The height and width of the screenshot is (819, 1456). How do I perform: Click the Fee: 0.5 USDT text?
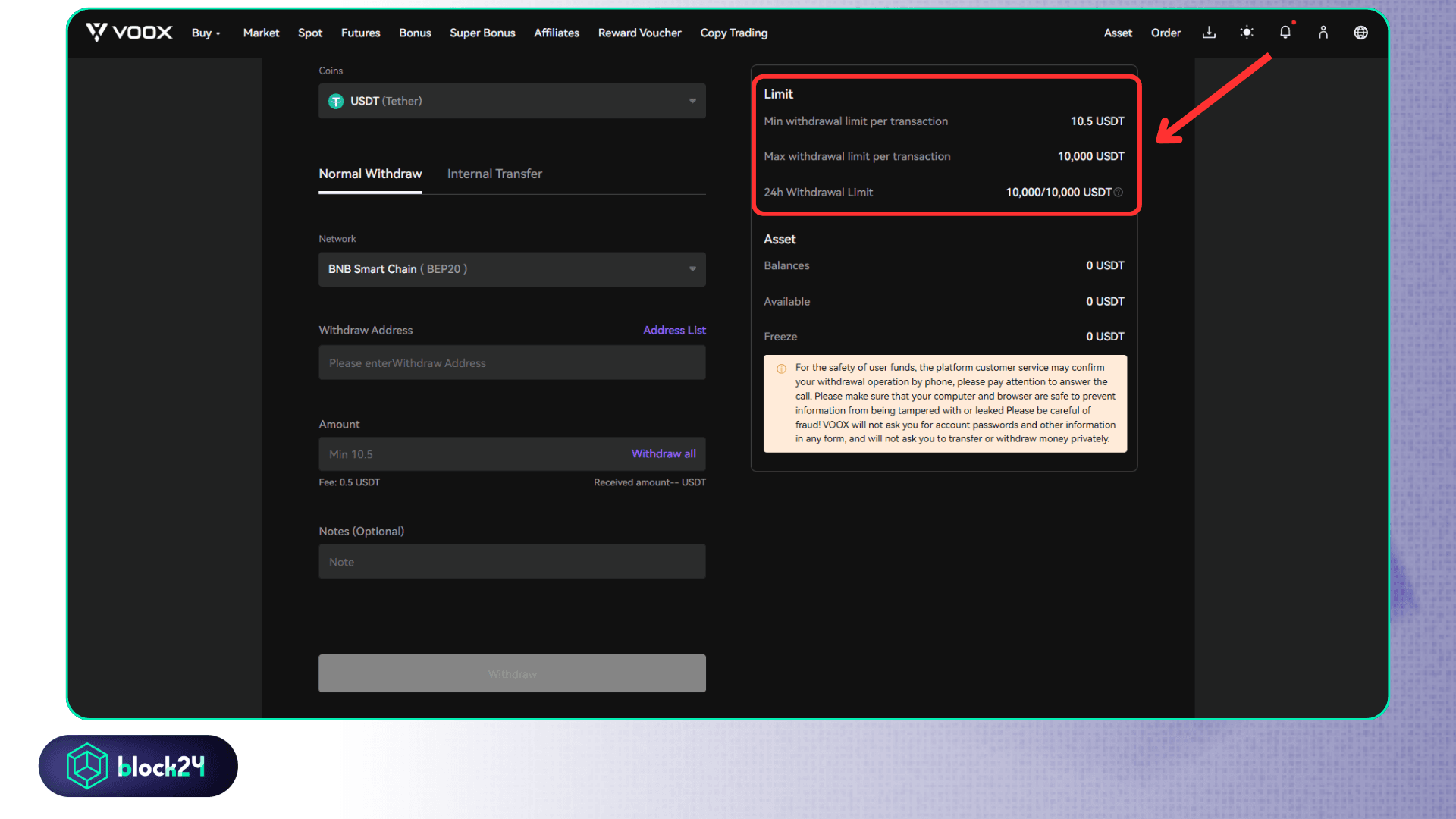349,482
